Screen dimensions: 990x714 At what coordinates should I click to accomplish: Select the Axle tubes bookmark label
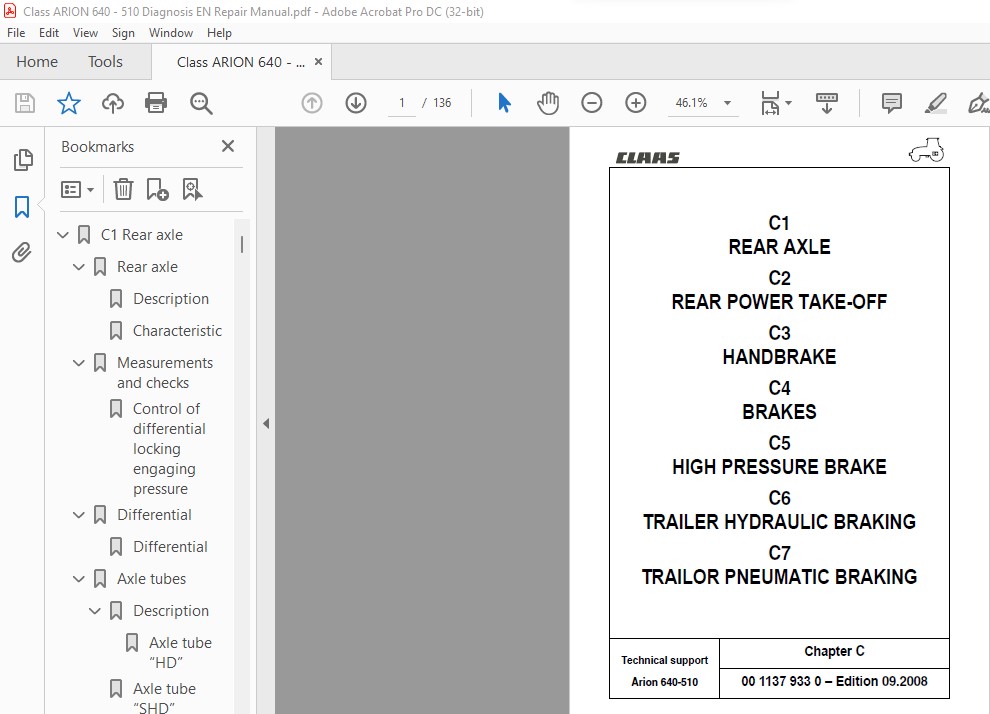(x=152, y=579)
